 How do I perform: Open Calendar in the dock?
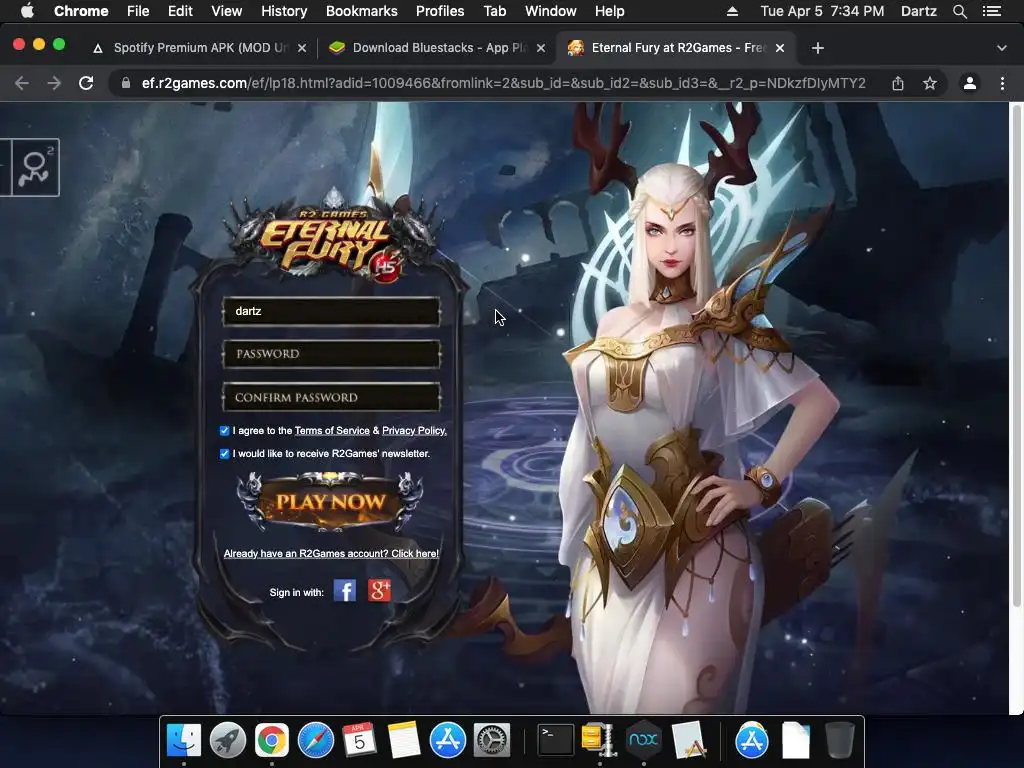tap(359, 740)
